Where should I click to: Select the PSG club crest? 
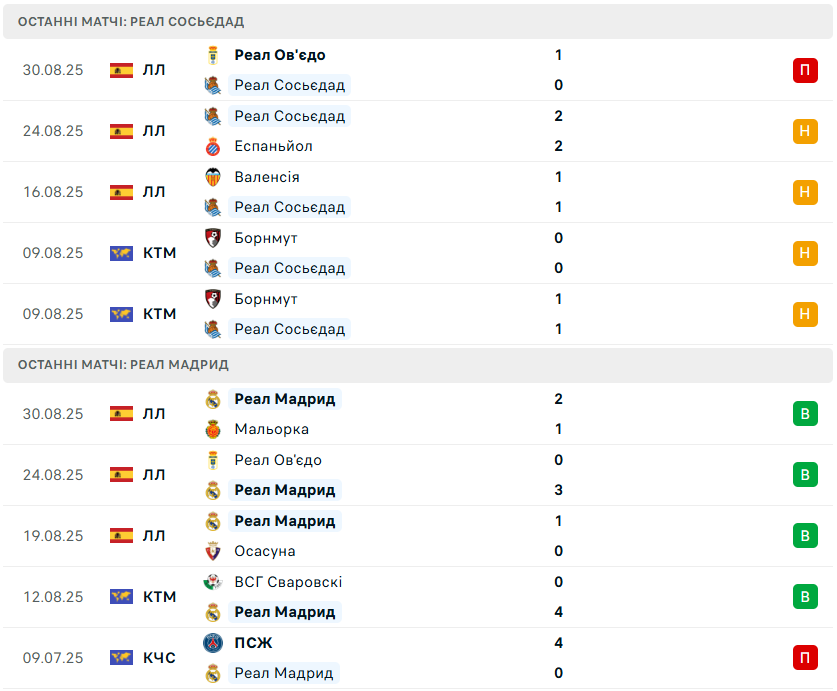click(x=213, y=643)
